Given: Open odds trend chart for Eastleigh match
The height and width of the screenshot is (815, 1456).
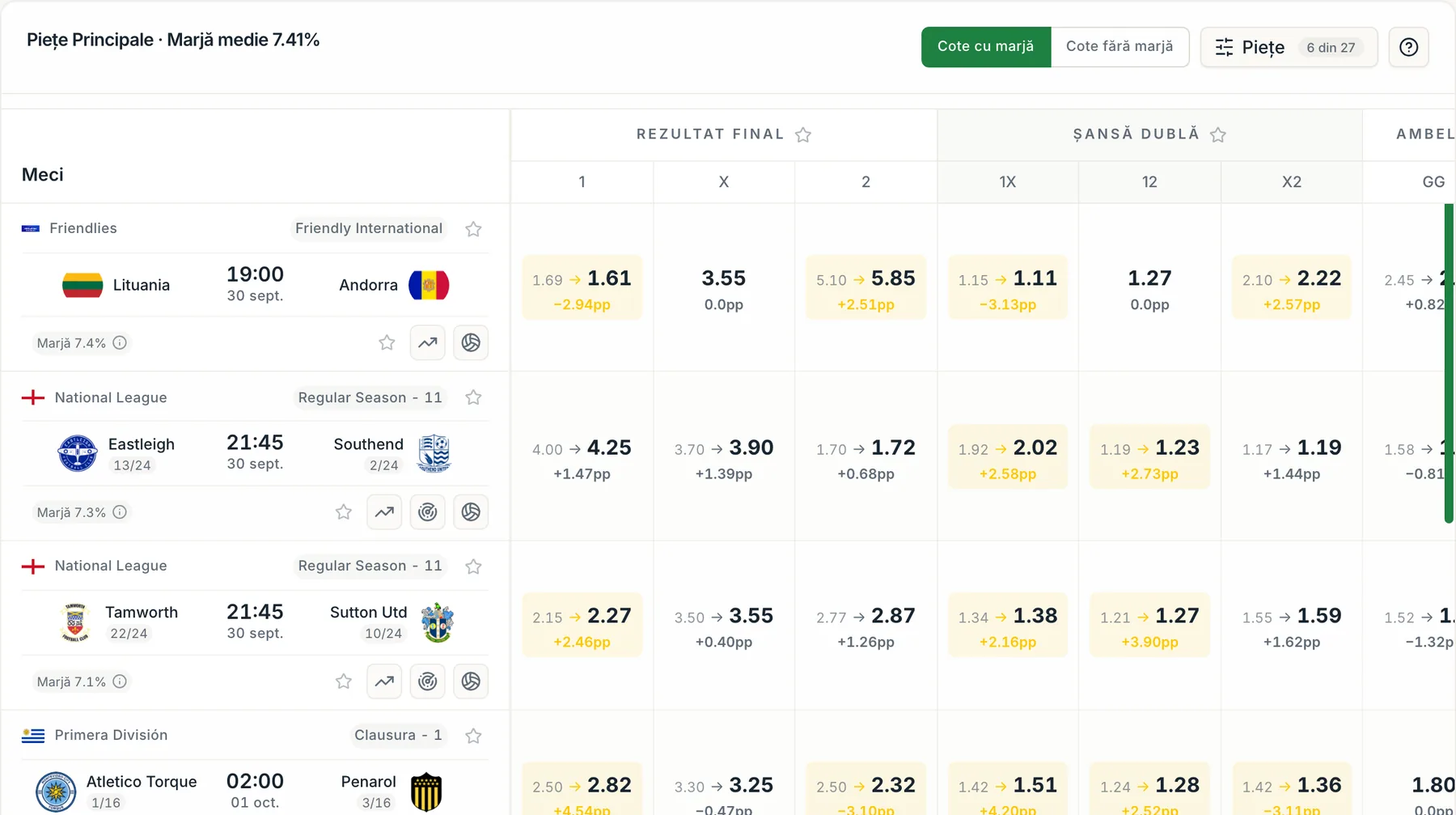Looking at the screenshot, I should click(384, 511).
